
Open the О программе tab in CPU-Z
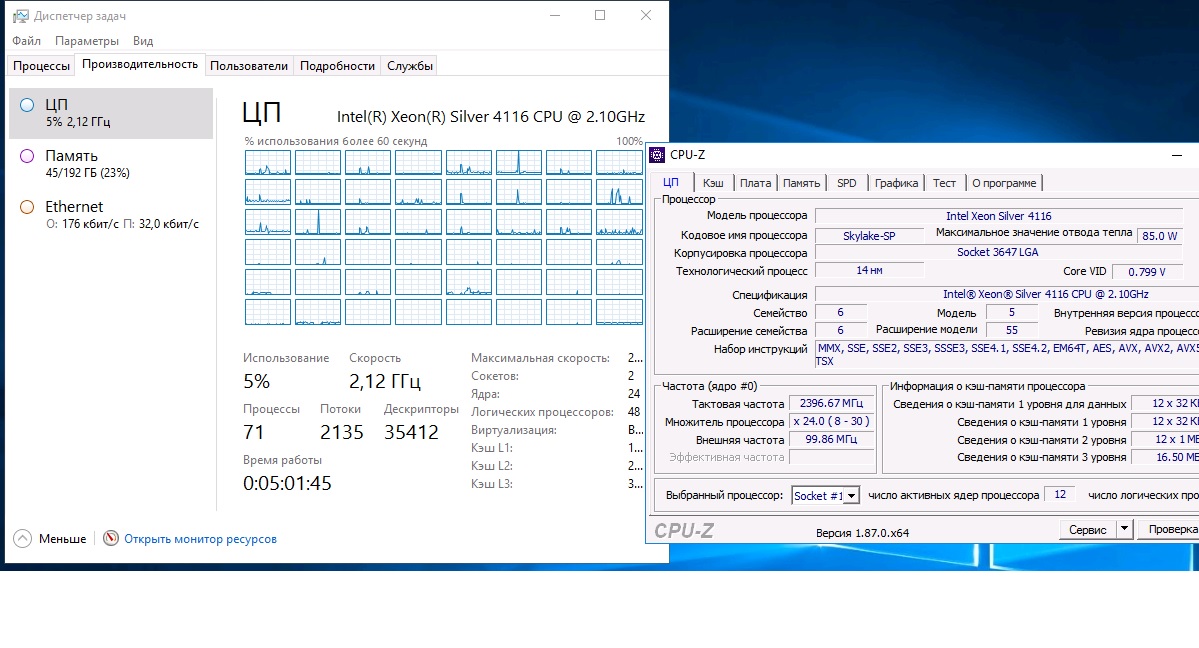pos(1004,183)
